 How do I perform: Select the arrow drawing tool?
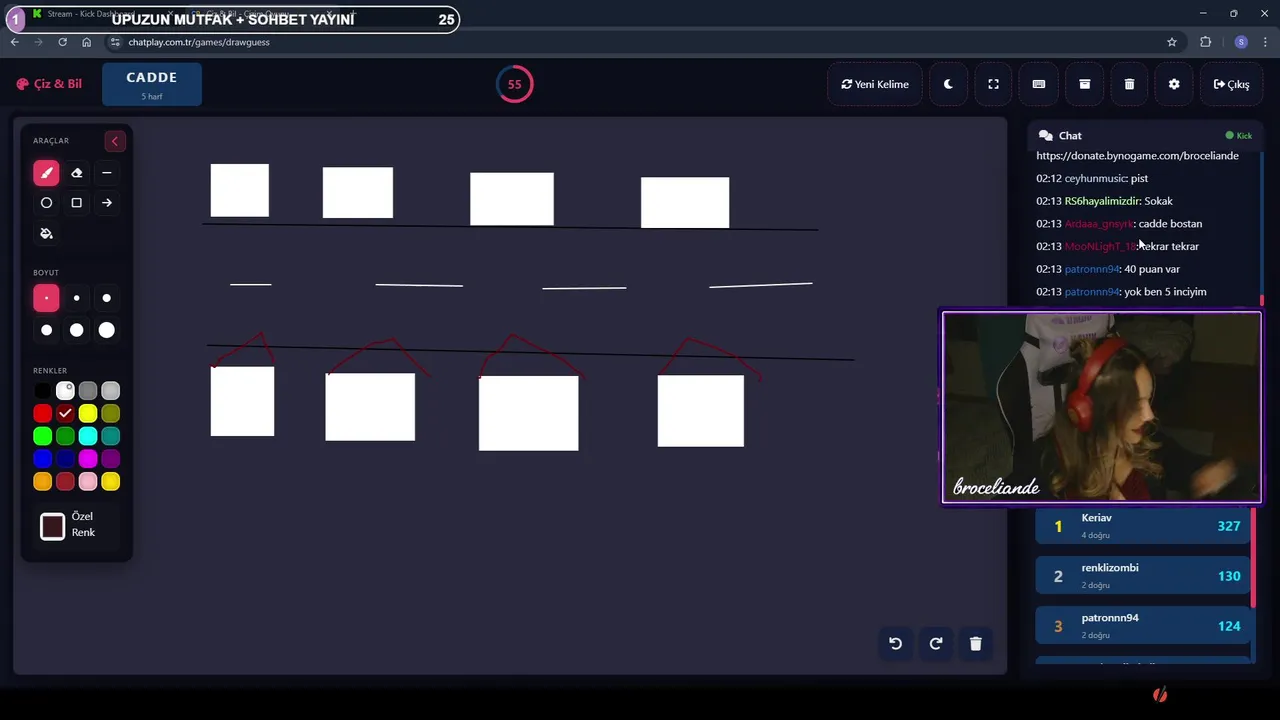point(106,203)
